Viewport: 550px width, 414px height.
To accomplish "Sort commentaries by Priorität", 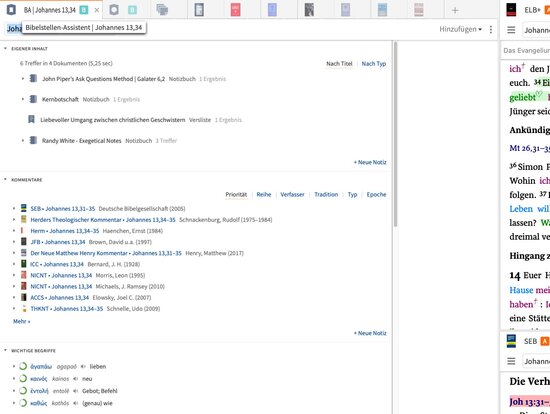I will tap(236, 194).
